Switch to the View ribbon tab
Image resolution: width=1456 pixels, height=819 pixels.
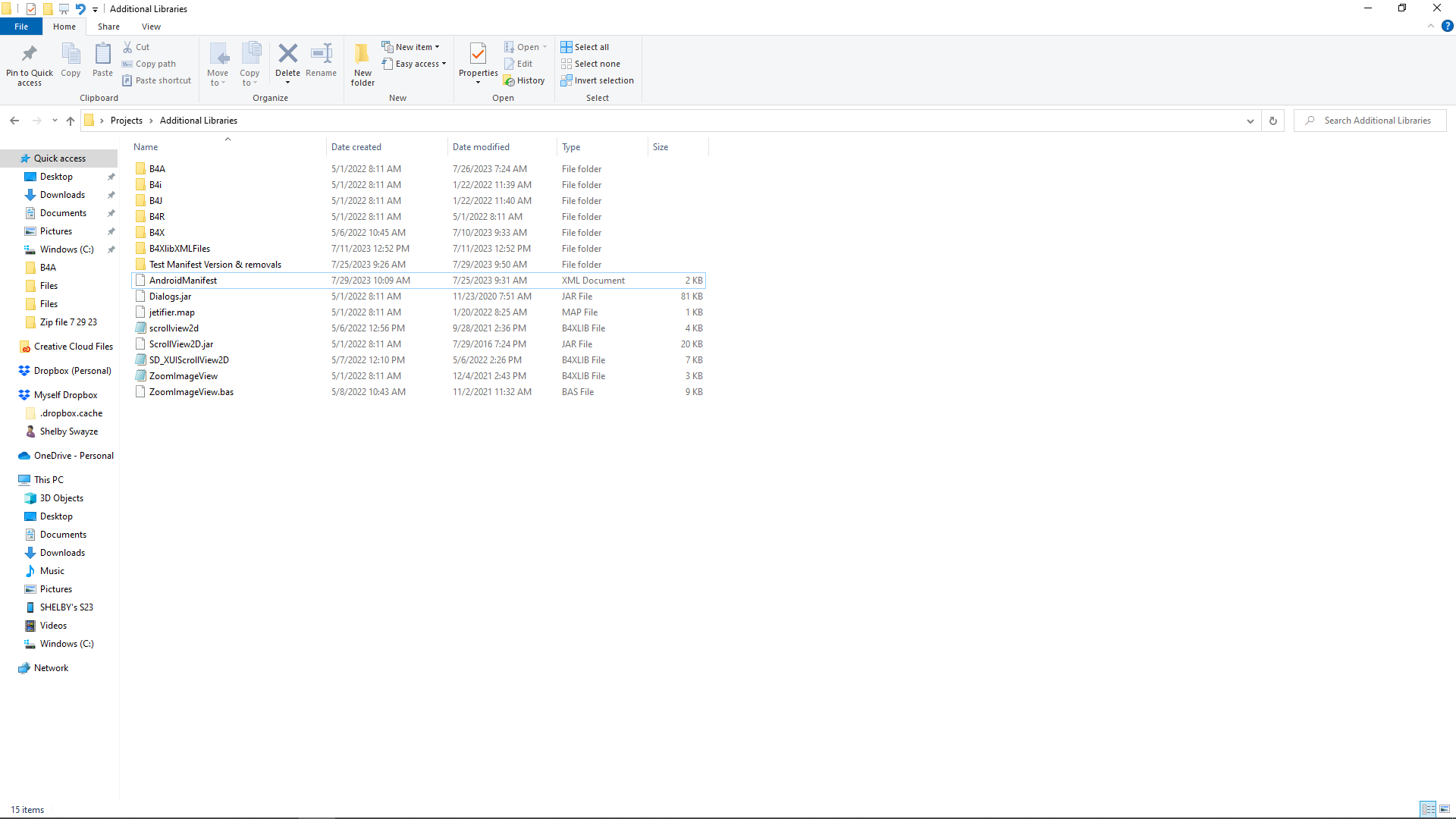pyautogui.click(x=151, y=27)
